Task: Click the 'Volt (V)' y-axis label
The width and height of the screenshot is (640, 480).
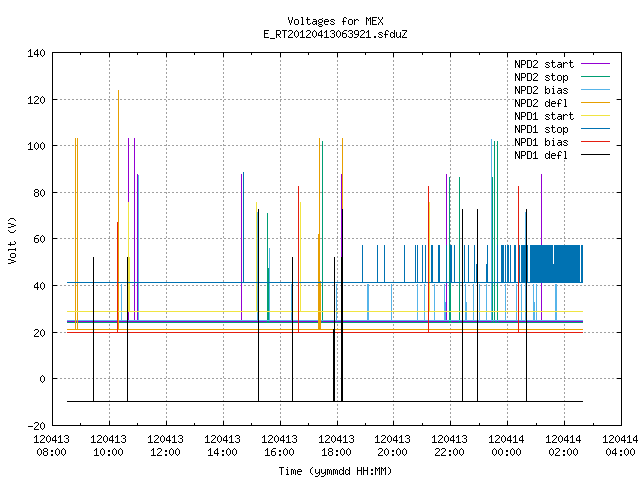Action: tap(12, 240)
